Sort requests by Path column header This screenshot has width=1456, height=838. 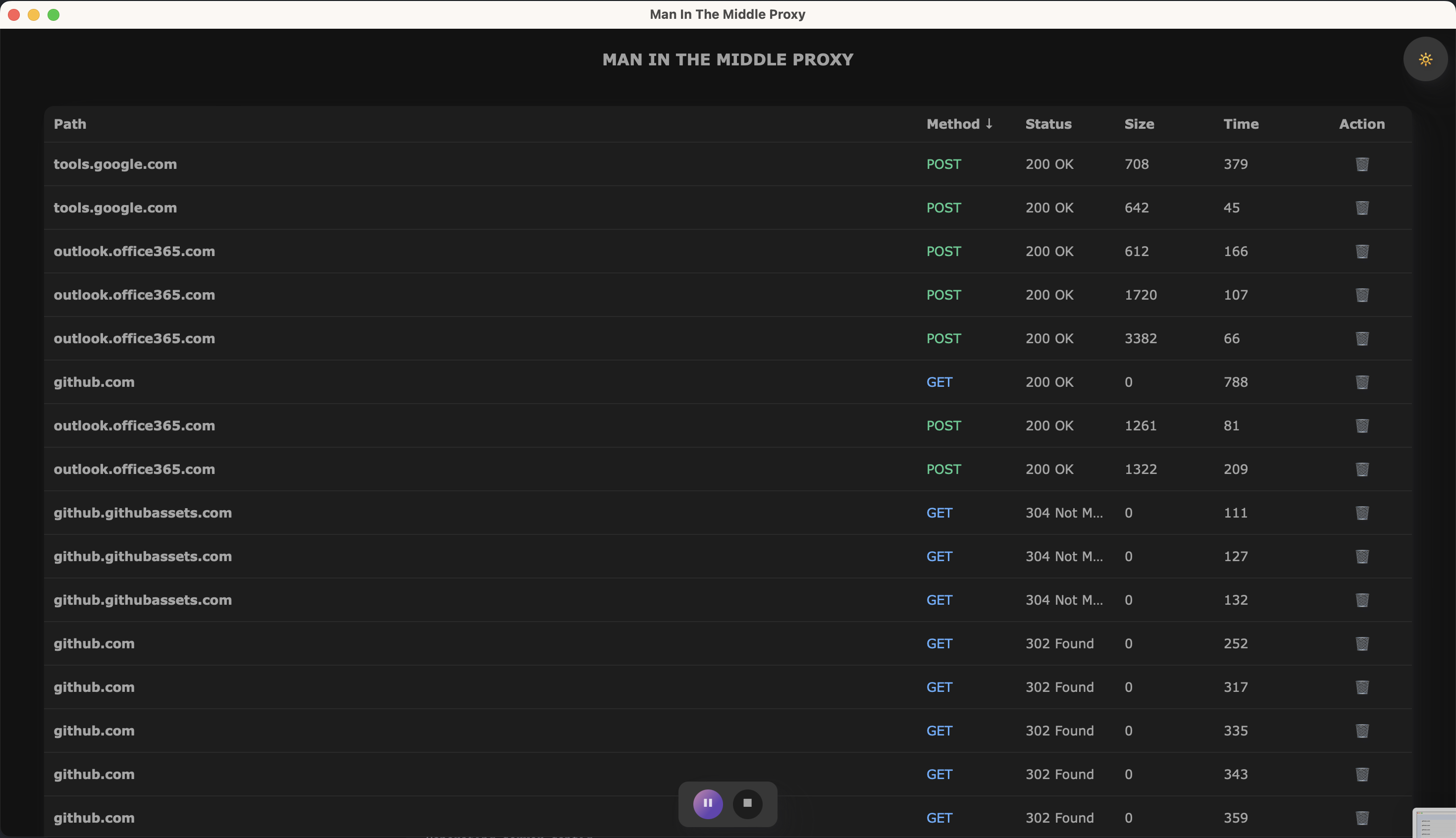tap(70, 124)
